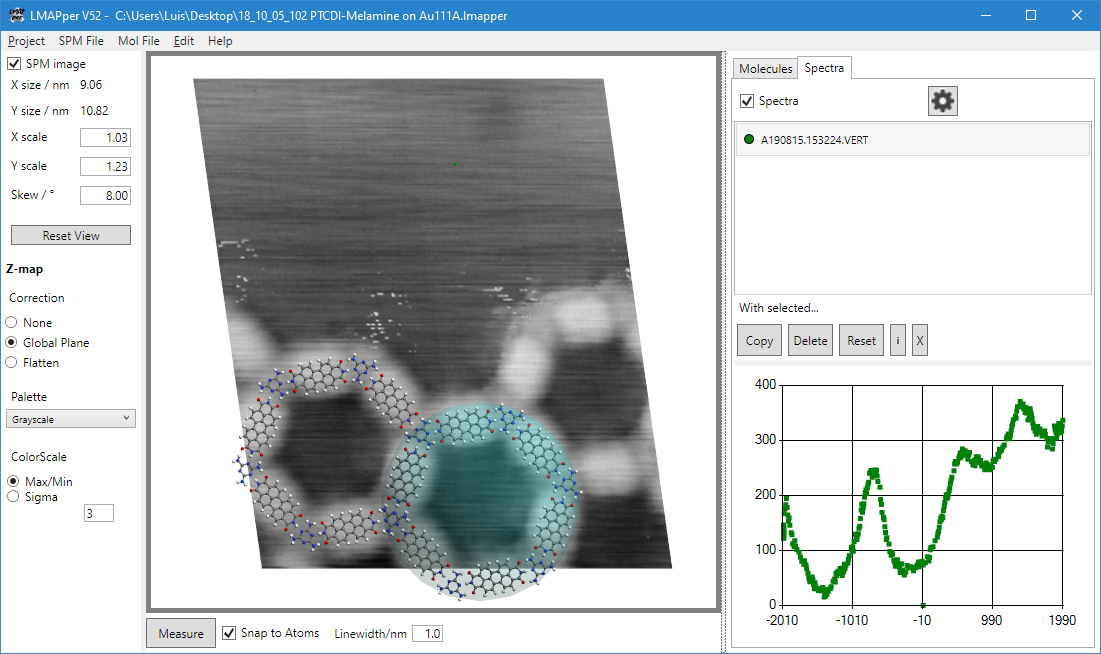The width and height of the screenshot is (1101, 654).
Task: Minimize the LMAPper window
Action: (986, 15)
